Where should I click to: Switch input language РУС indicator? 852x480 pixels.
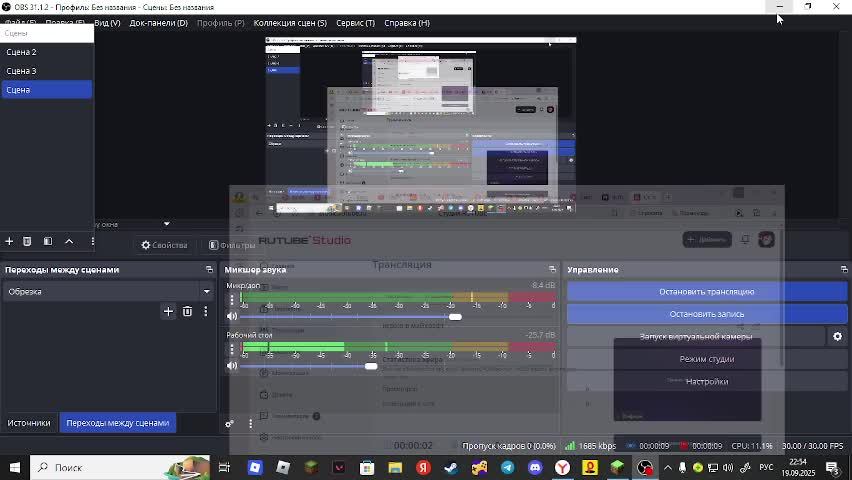[x=766, y=467]
